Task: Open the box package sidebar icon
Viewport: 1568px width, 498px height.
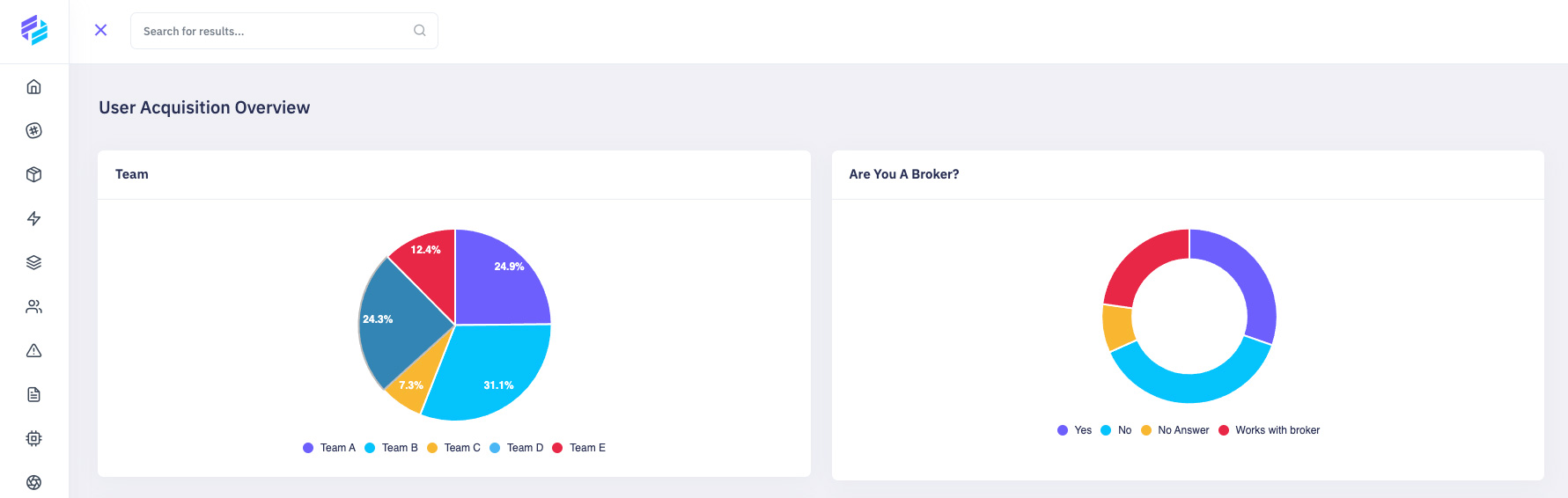Action: [x=33, y=174]
